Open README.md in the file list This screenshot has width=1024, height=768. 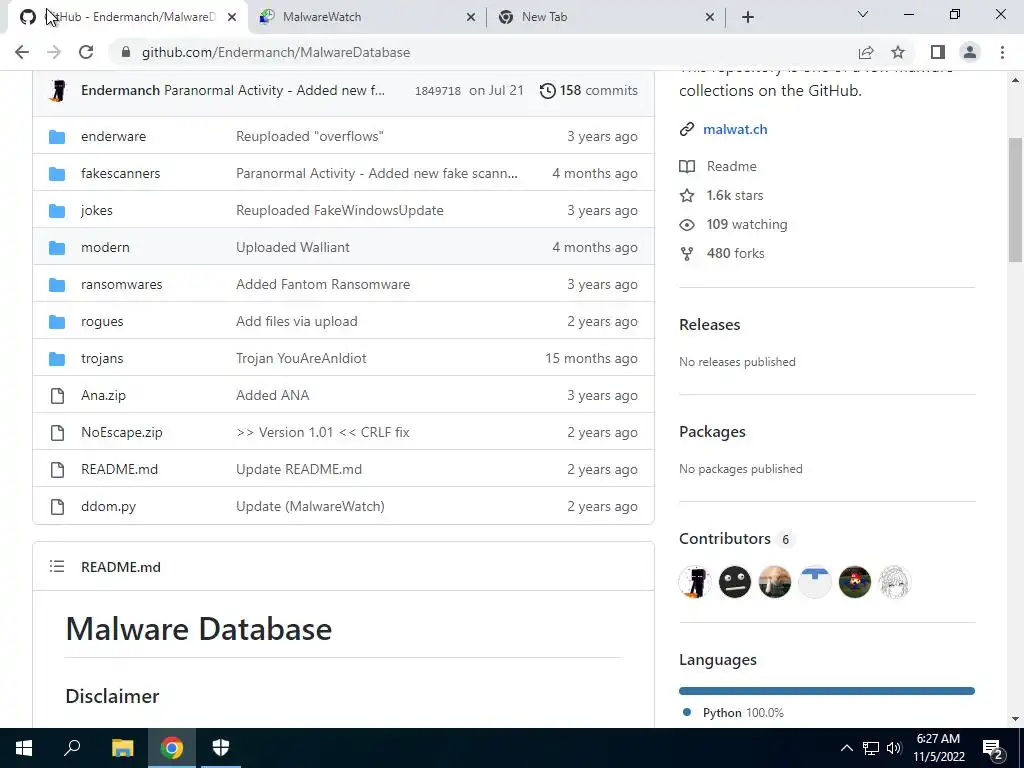pos(120,469)
